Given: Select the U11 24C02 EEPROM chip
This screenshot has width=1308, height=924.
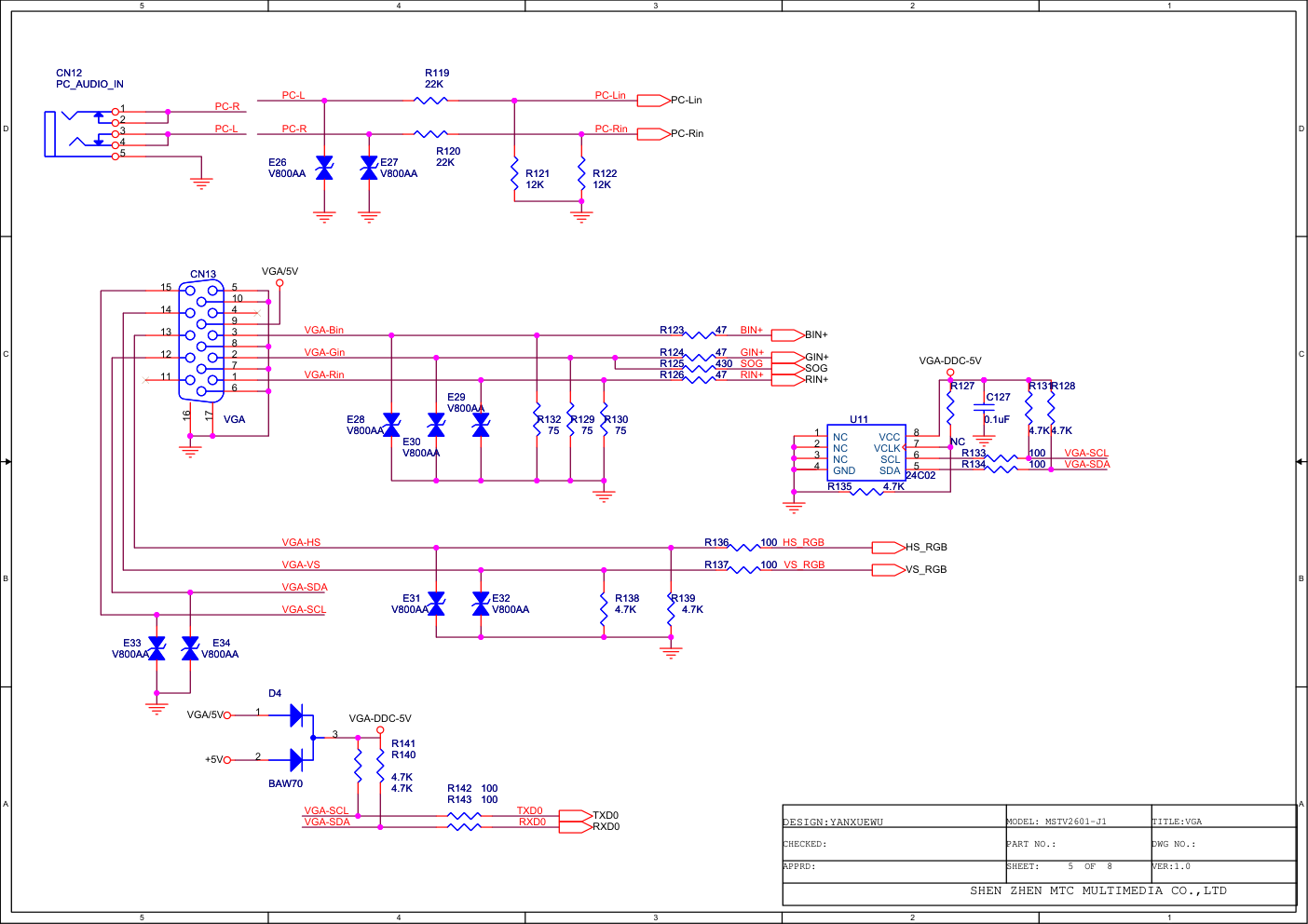Looking at the screenshot, I should [x=865, y=454].
